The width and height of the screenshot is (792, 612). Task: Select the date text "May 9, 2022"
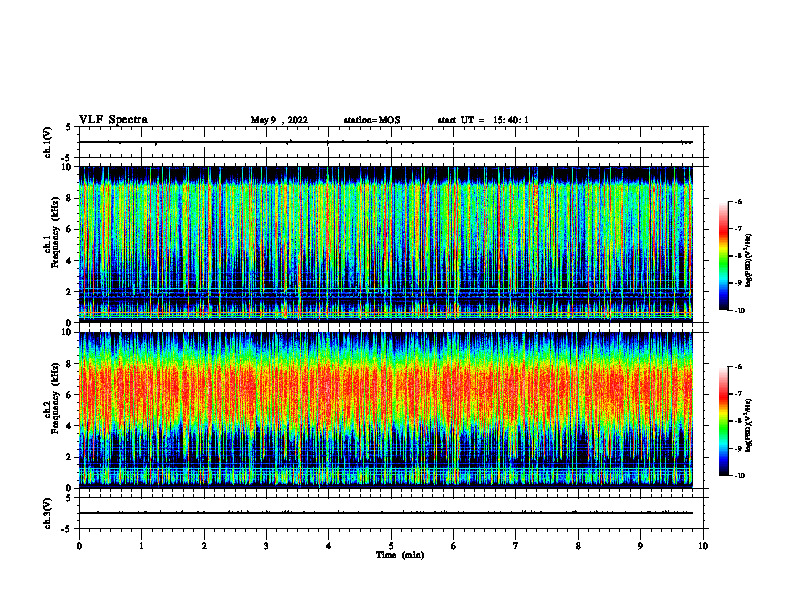[x=279, y=120]
